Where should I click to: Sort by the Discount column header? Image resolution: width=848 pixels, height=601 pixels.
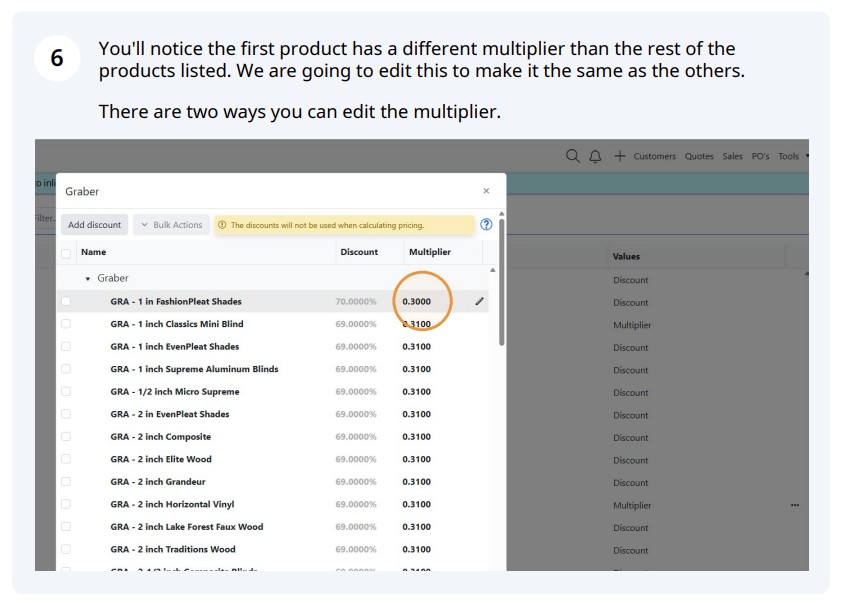359,252
